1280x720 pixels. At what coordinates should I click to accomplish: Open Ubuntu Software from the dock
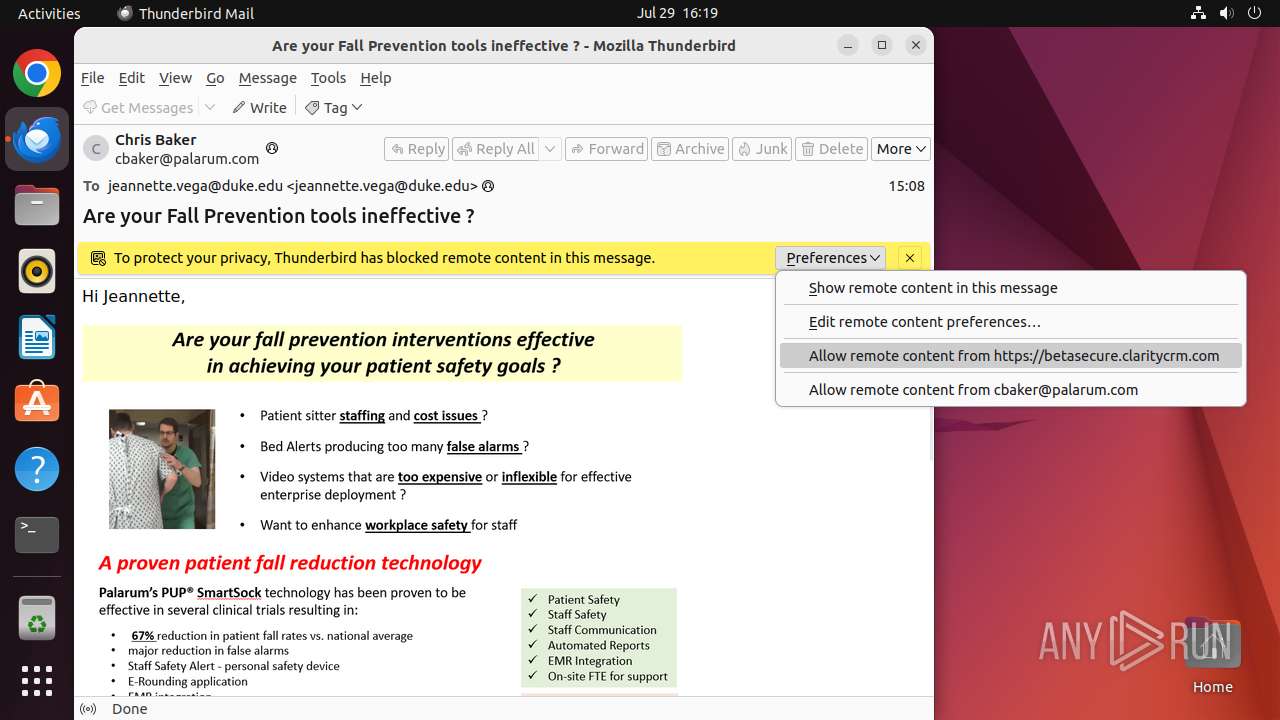click(x=37, y=403)
